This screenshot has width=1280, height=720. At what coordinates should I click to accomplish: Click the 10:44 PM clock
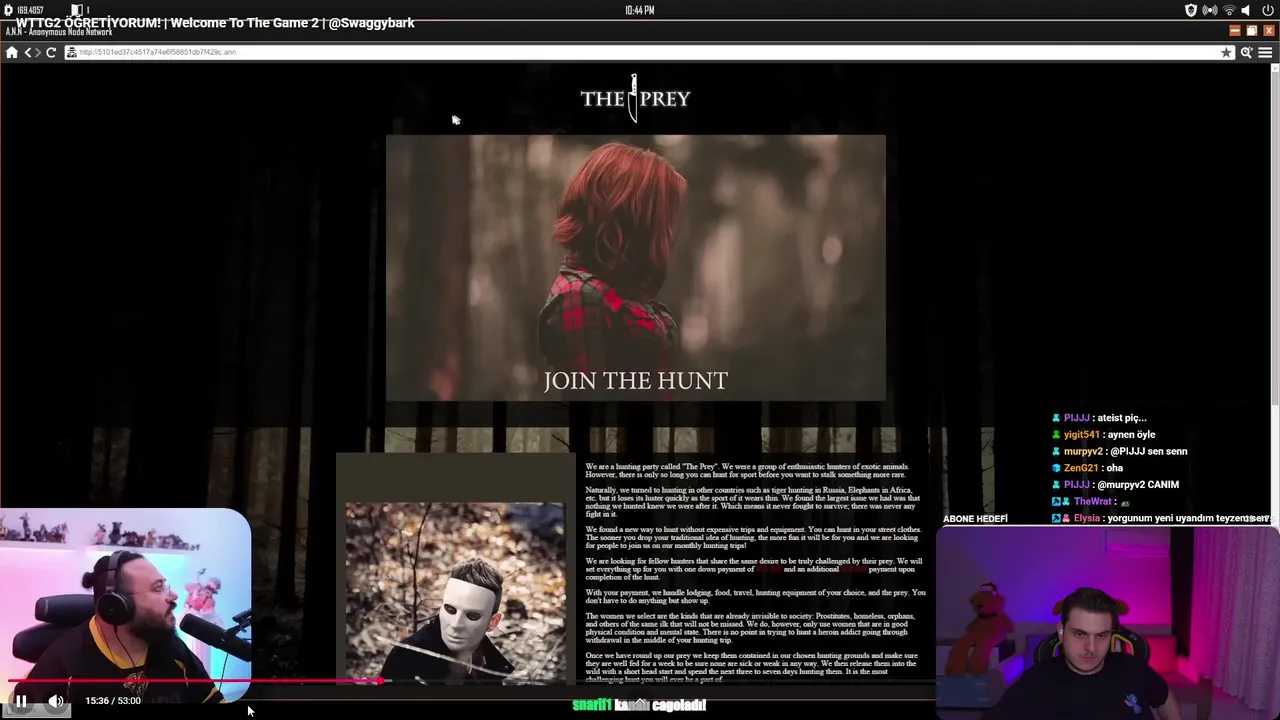639,10
